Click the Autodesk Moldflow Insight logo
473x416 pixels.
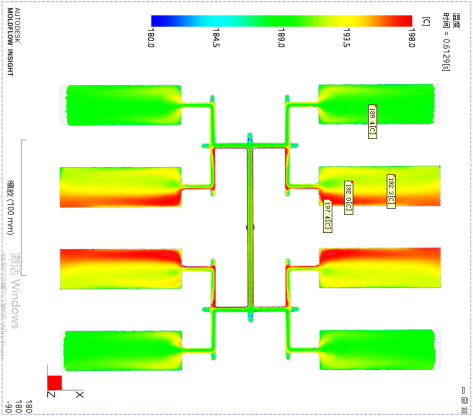point(13,42)
